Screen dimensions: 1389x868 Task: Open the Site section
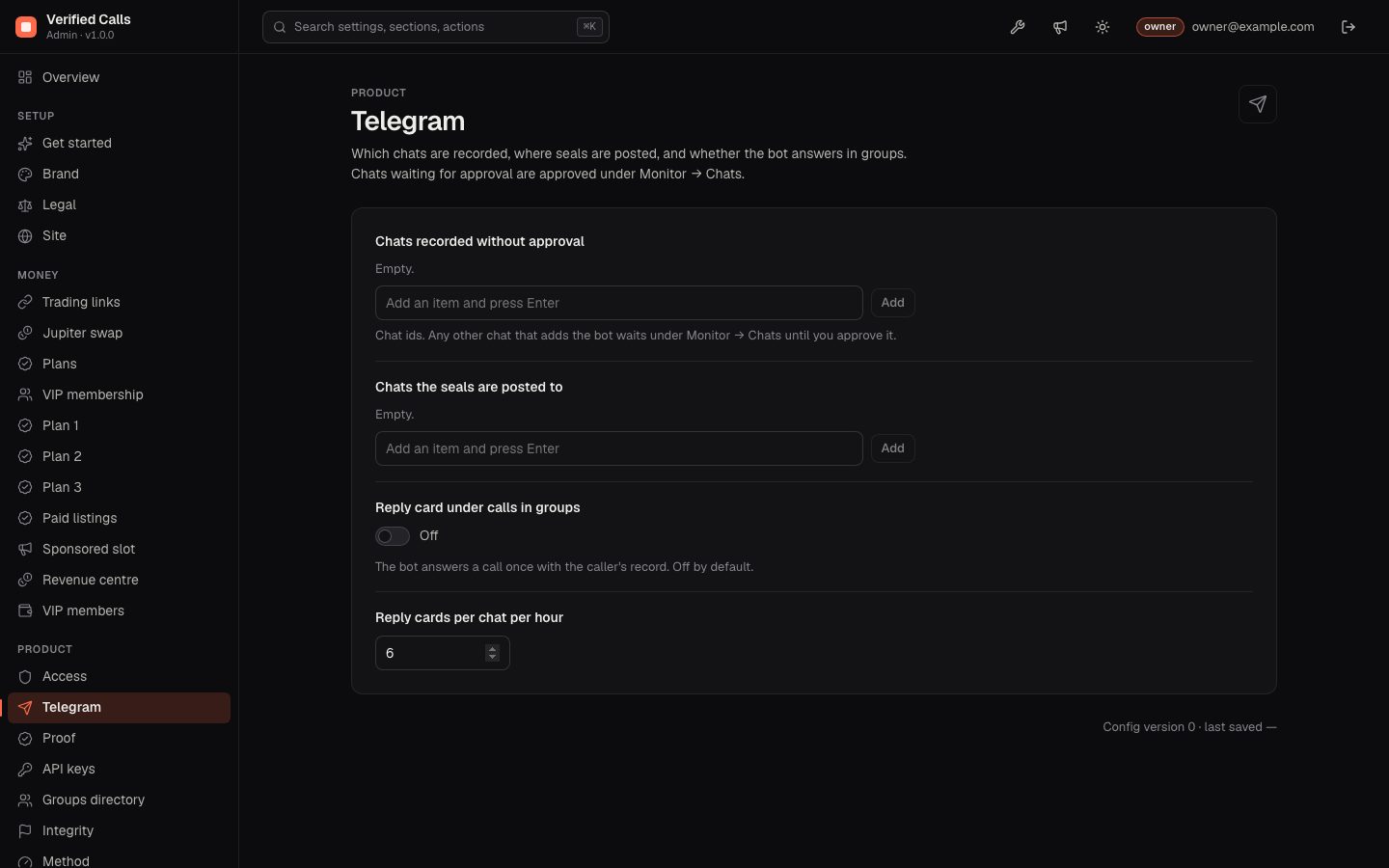119,235
